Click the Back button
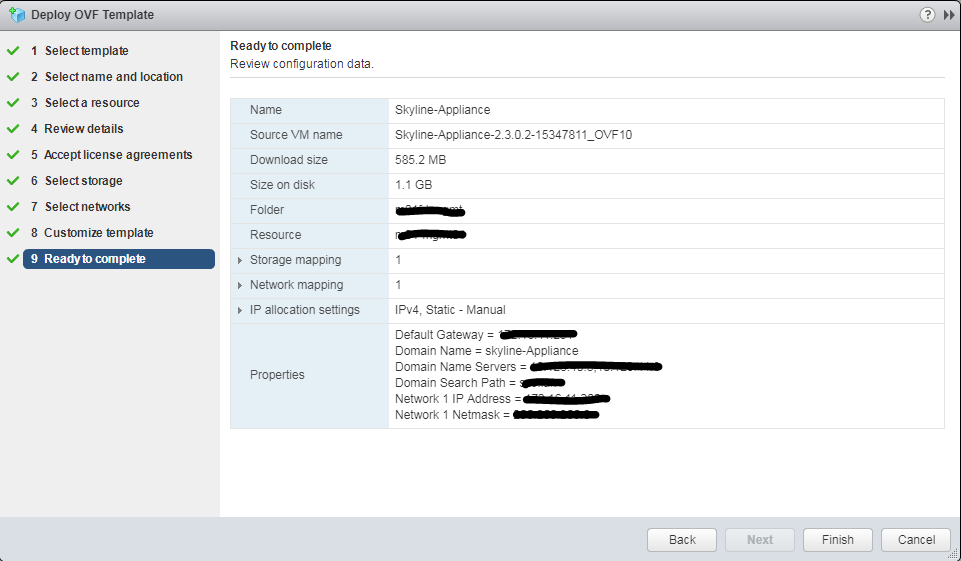 (682, 540)
